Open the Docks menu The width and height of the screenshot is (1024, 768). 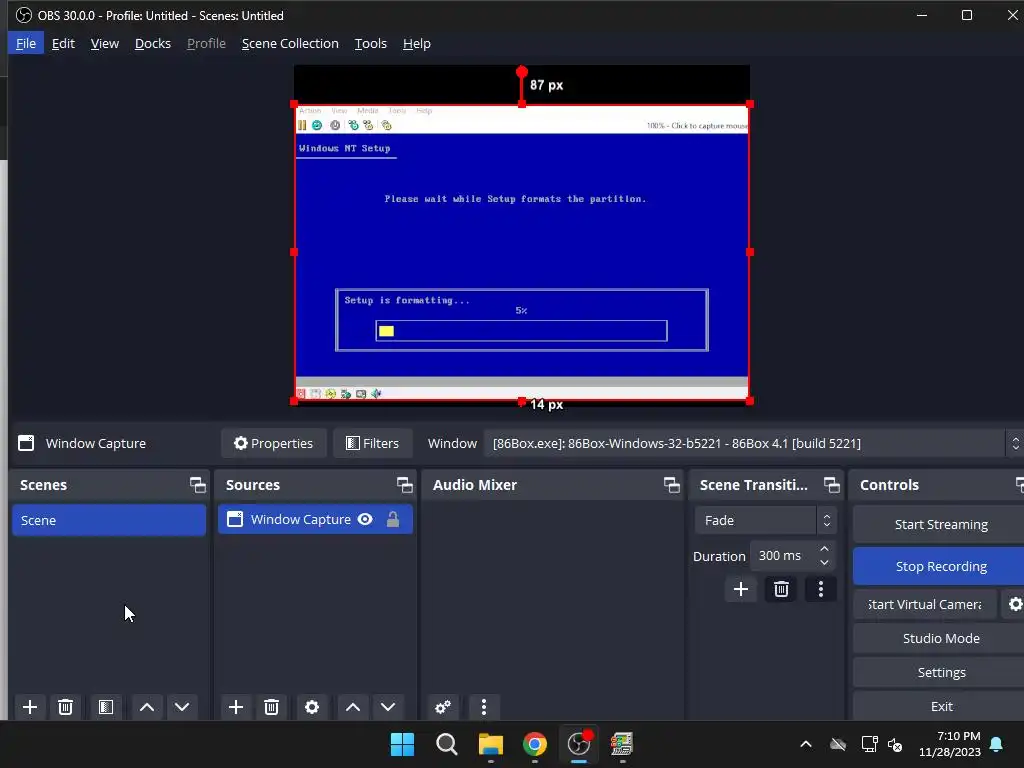point(153,43)
